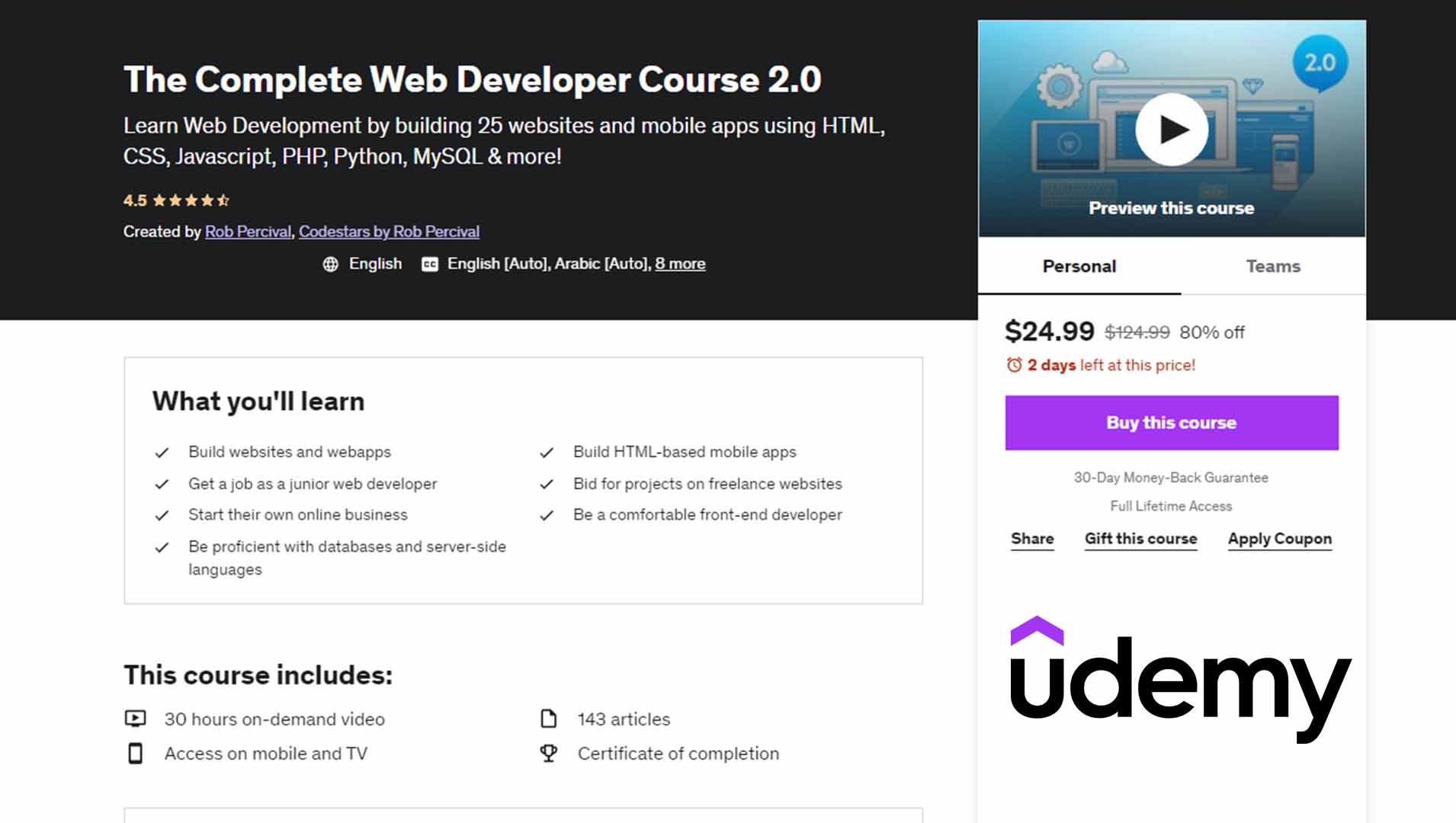The image size is (1456, 823).
Task: Click the alarm clock icon near price
Action: point(1014,365)
